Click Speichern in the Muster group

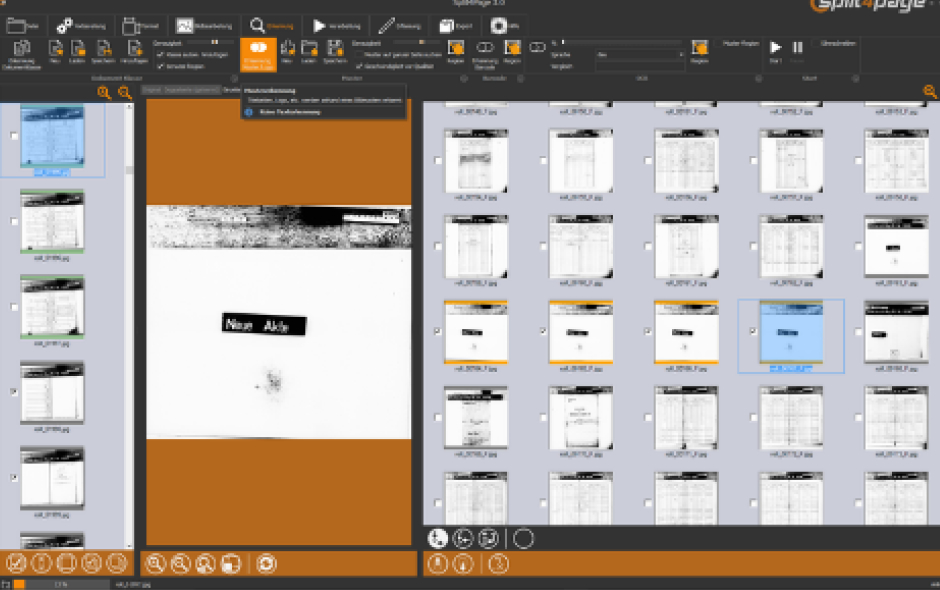click(x=335, y=53)
